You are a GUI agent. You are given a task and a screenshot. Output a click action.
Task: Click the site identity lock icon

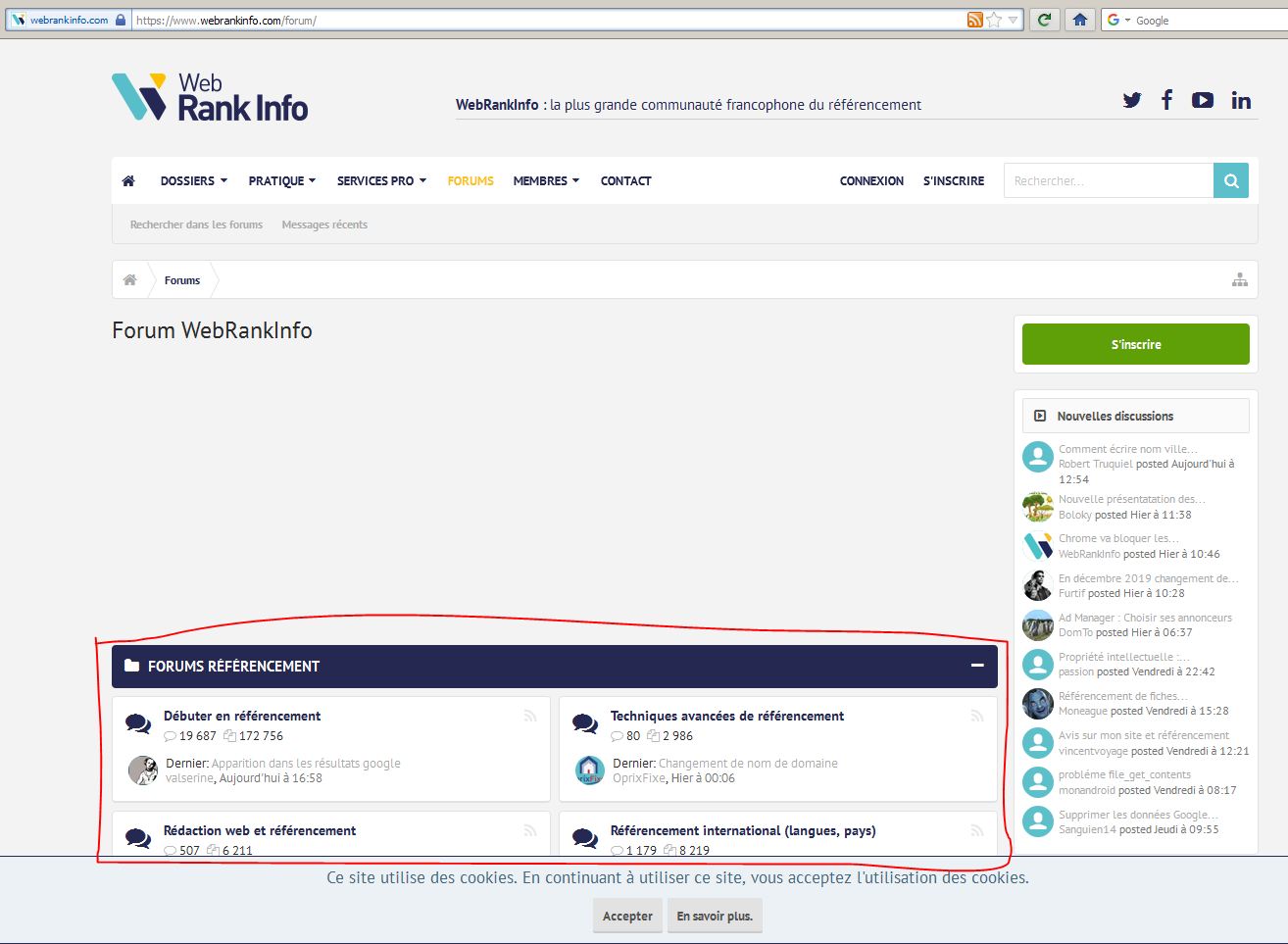(121, 20)
